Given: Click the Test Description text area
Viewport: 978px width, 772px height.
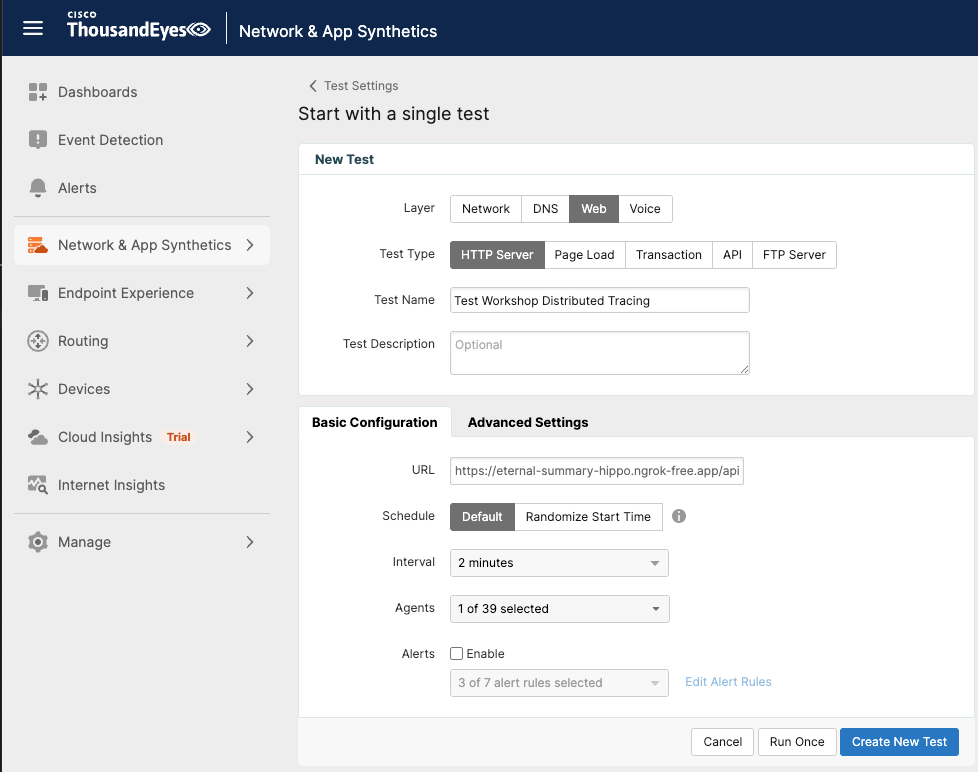Looking at the screenshot, I should (x=599, y=353).
